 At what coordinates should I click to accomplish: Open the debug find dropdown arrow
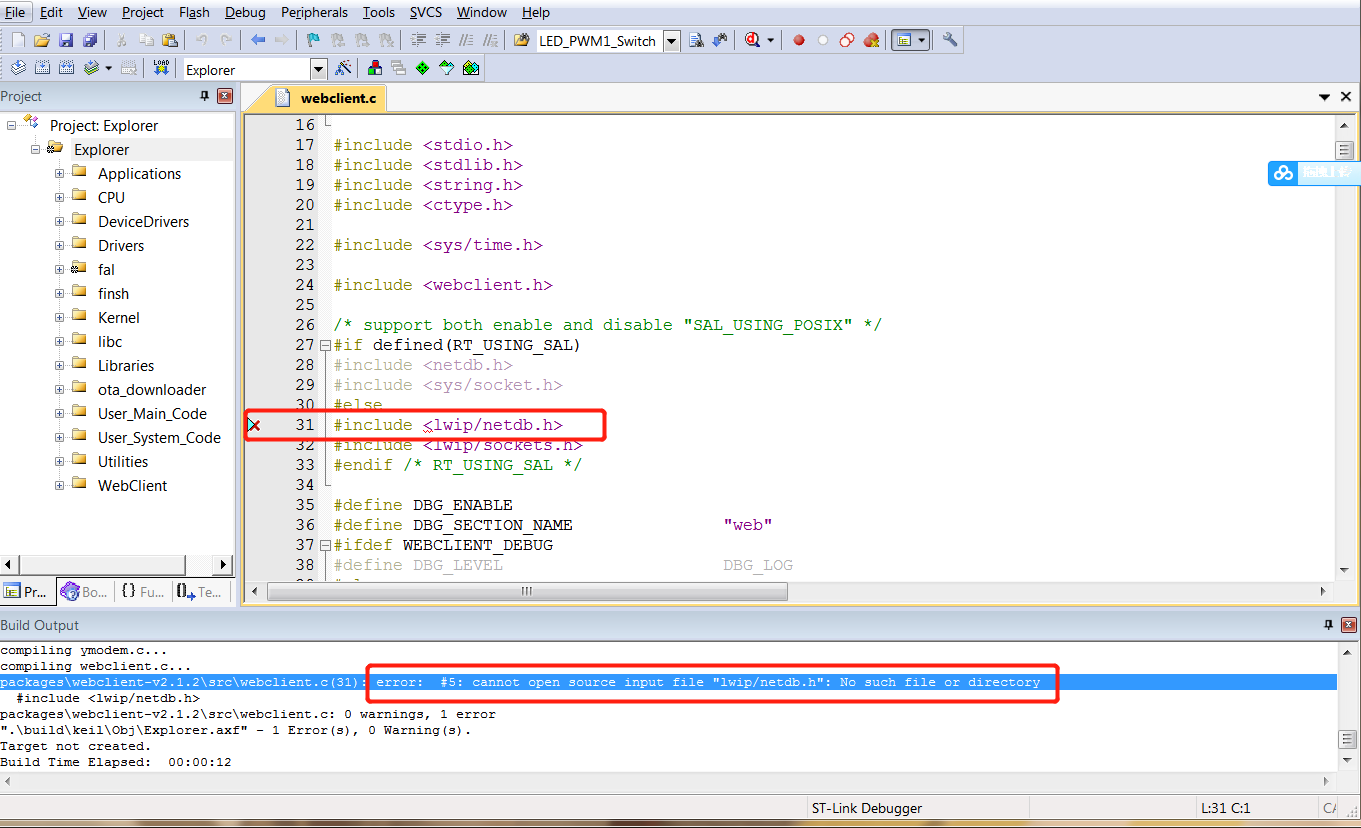pos(771,40)
